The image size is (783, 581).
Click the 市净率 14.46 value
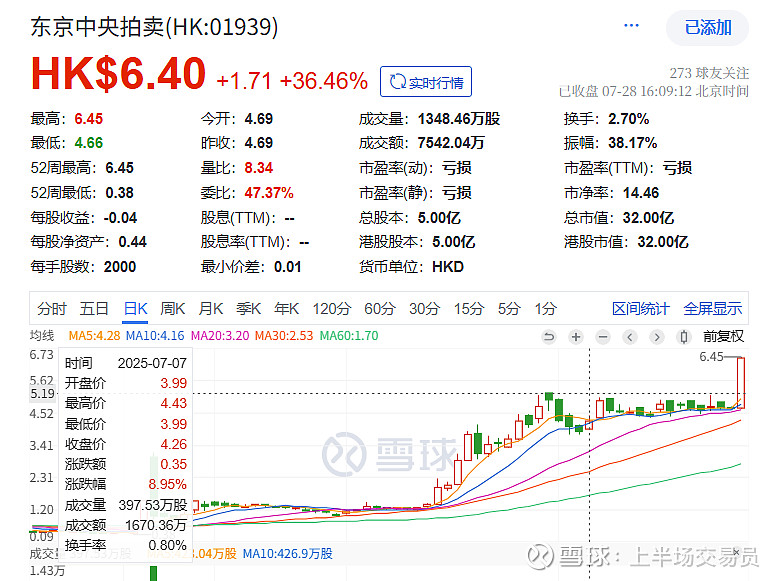click(x=641, y=193)
